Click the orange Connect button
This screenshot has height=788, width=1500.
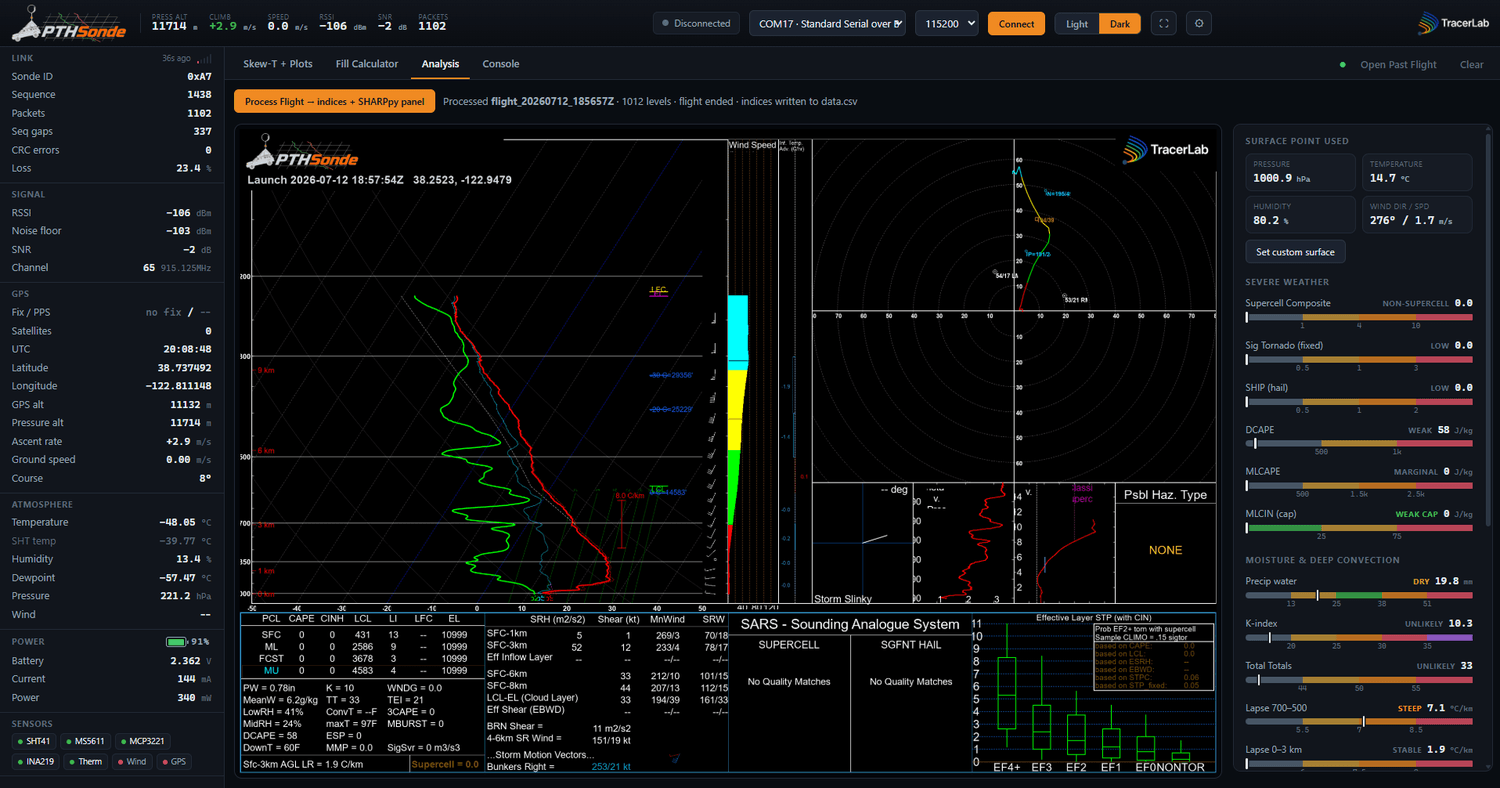(1016, 24)
